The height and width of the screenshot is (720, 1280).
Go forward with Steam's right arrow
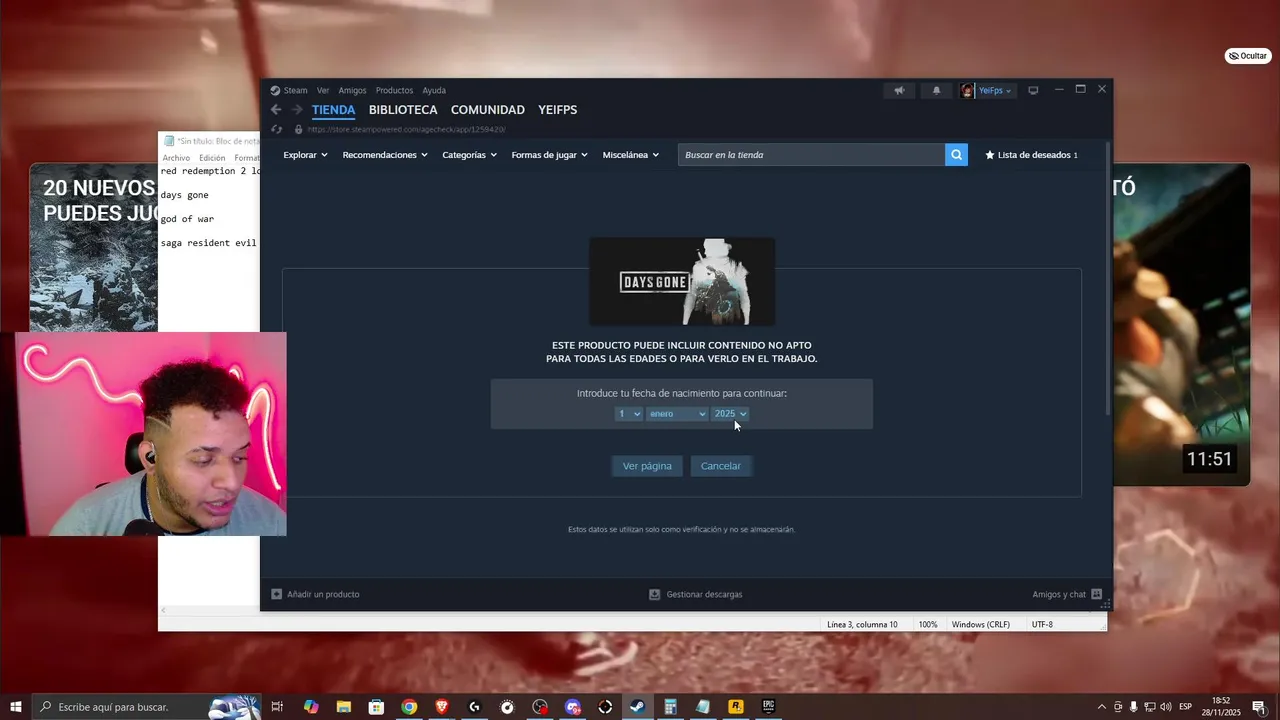click(x=297, y=110)
